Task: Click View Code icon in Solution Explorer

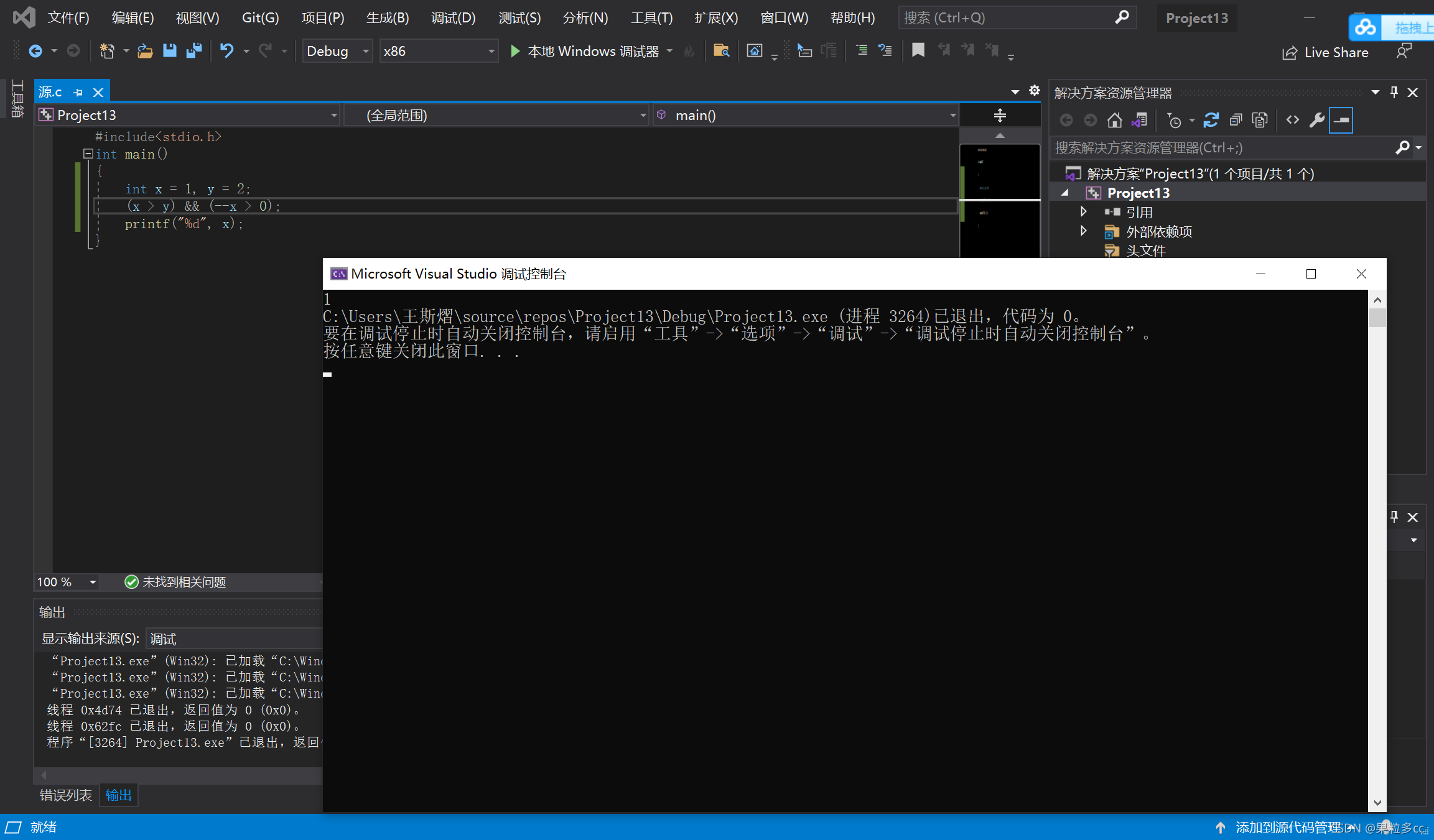Action: 1293,120
